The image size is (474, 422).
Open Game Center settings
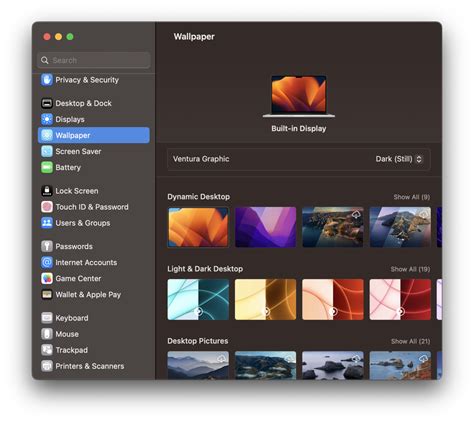[x=94, y=278]
